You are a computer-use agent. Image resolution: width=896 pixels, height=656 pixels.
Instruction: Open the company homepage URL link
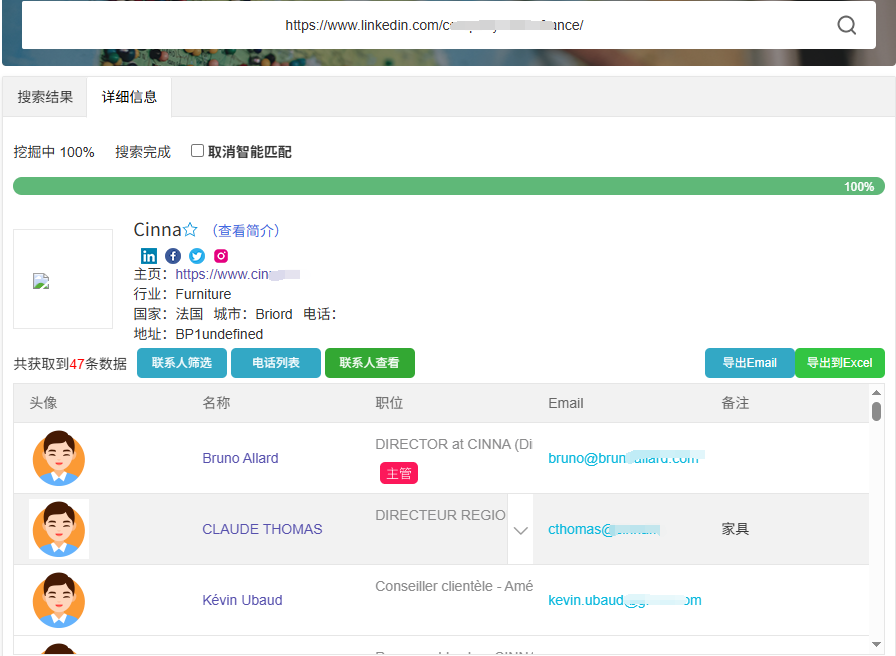(237, 274)
